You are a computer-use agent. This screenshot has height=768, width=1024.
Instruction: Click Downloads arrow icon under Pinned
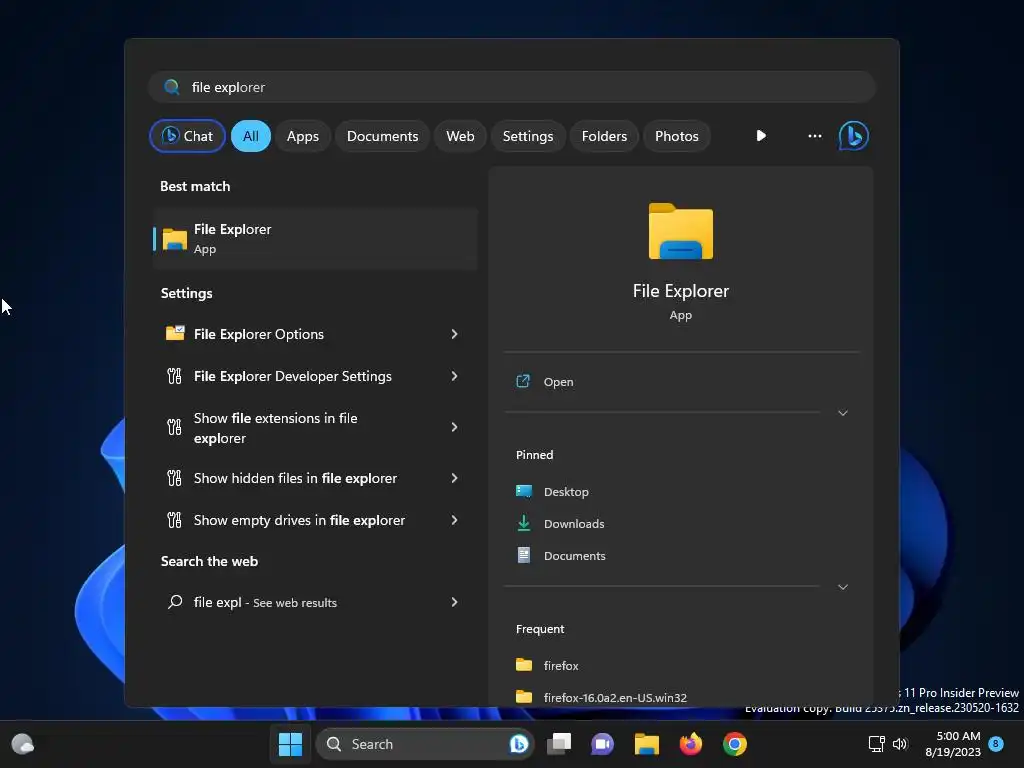(524, 523)
